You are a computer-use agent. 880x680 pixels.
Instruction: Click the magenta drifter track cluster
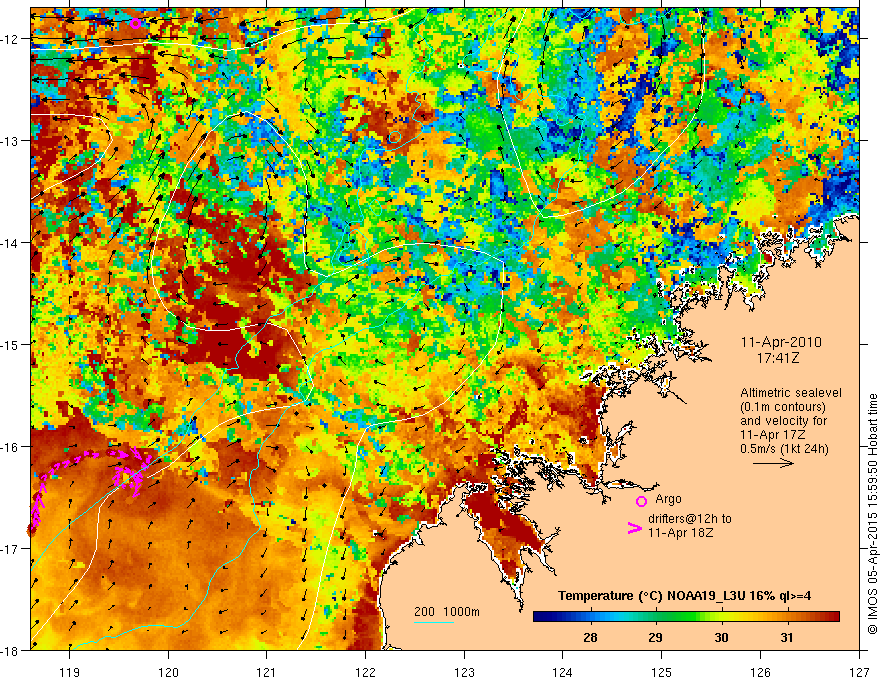coord(131,470)
